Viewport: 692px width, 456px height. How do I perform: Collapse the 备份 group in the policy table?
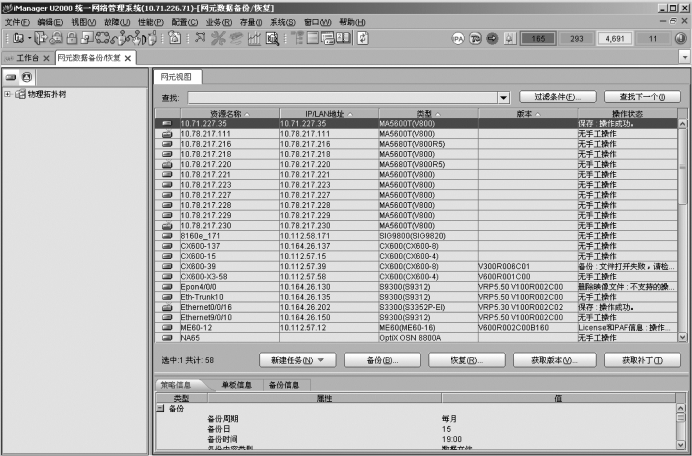click(161, 408)
